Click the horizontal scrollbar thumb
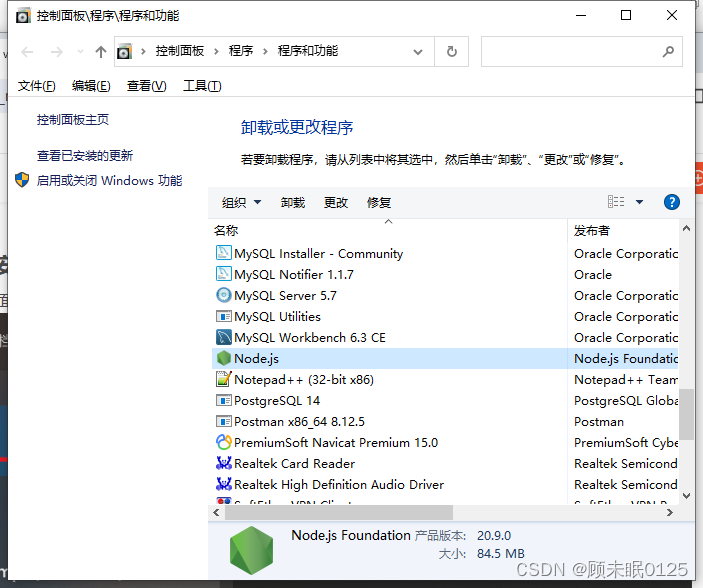 click(338, 512)
